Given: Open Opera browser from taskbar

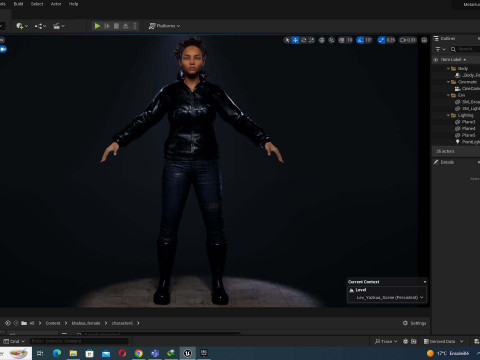Looking at the screenshot, I should [x=122, y=353].
